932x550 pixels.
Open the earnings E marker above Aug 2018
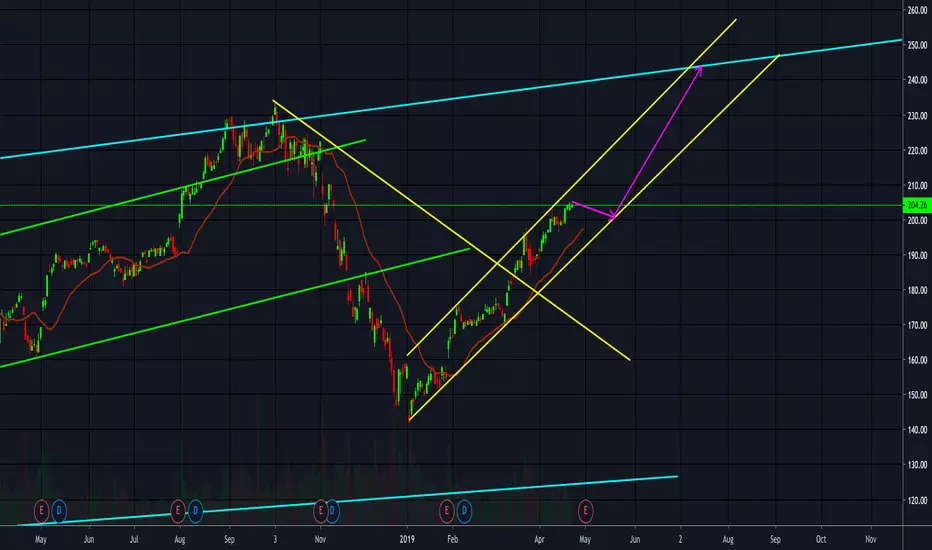pos(178,511)
